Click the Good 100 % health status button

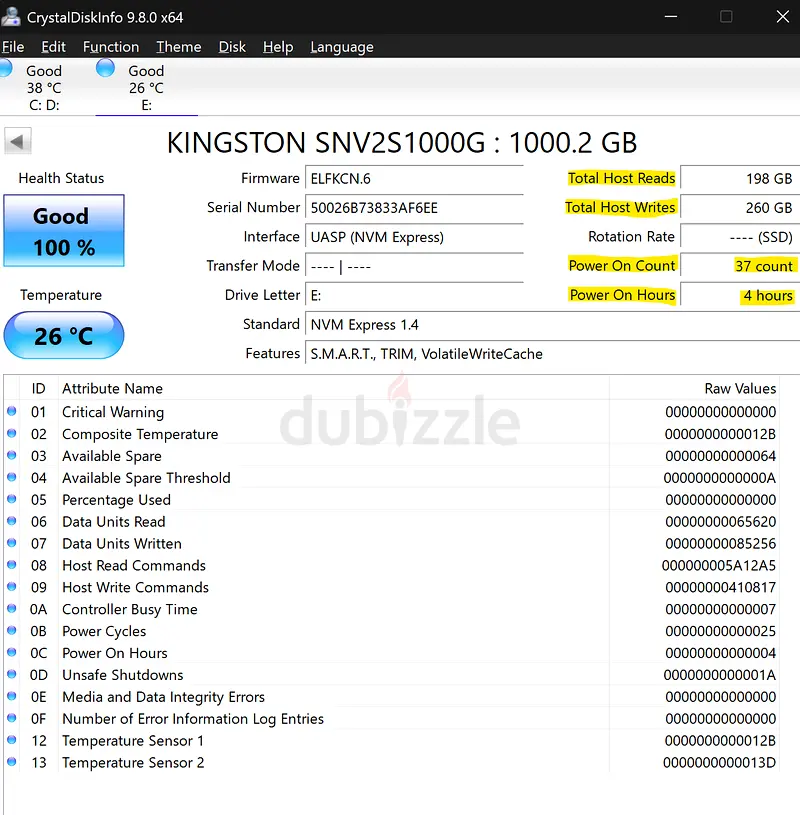[x=64, y=231]
